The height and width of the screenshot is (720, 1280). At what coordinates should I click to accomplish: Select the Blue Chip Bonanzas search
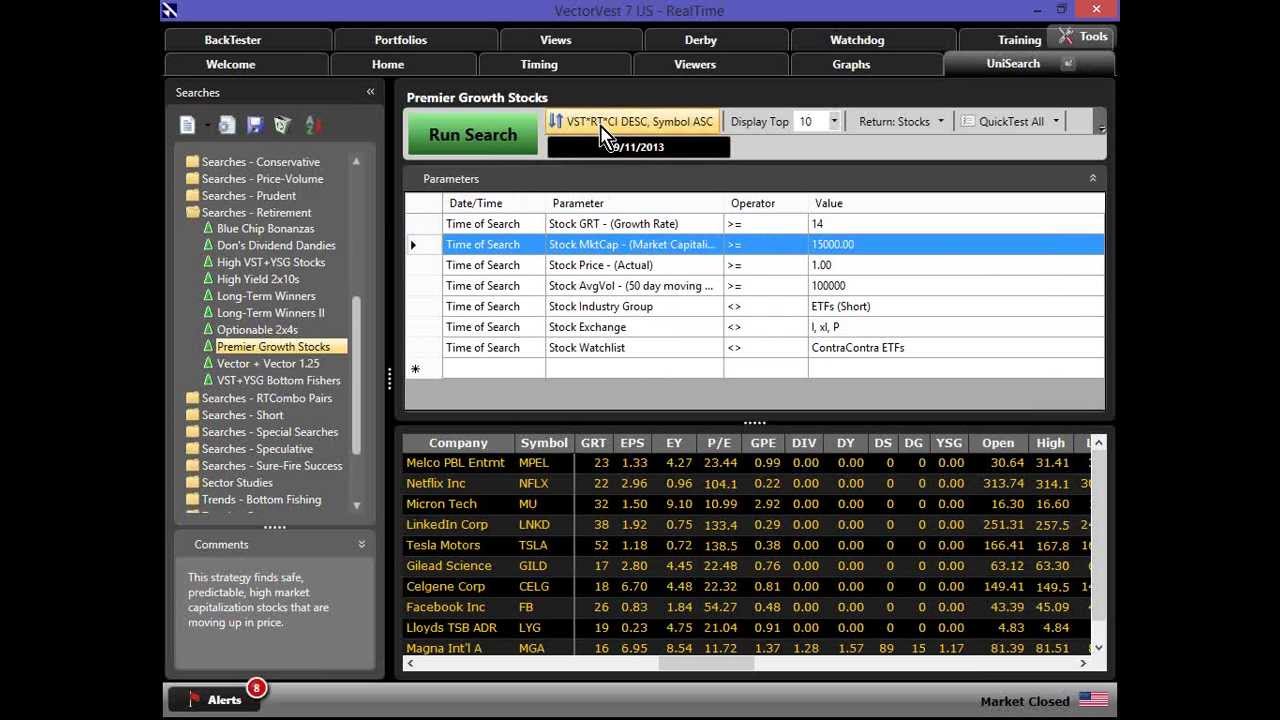pyautogui.click(x=265, y=229)
